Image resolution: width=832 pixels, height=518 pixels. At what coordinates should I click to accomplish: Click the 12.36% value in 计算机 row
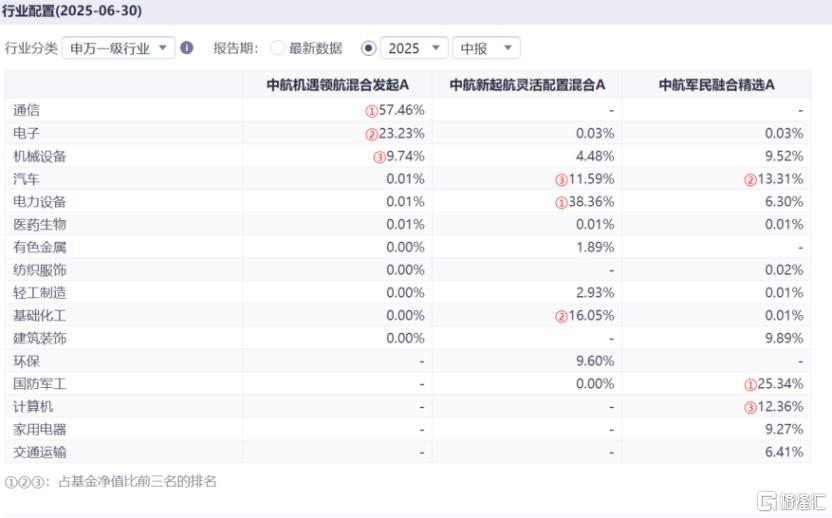click(x=780, y=407)
